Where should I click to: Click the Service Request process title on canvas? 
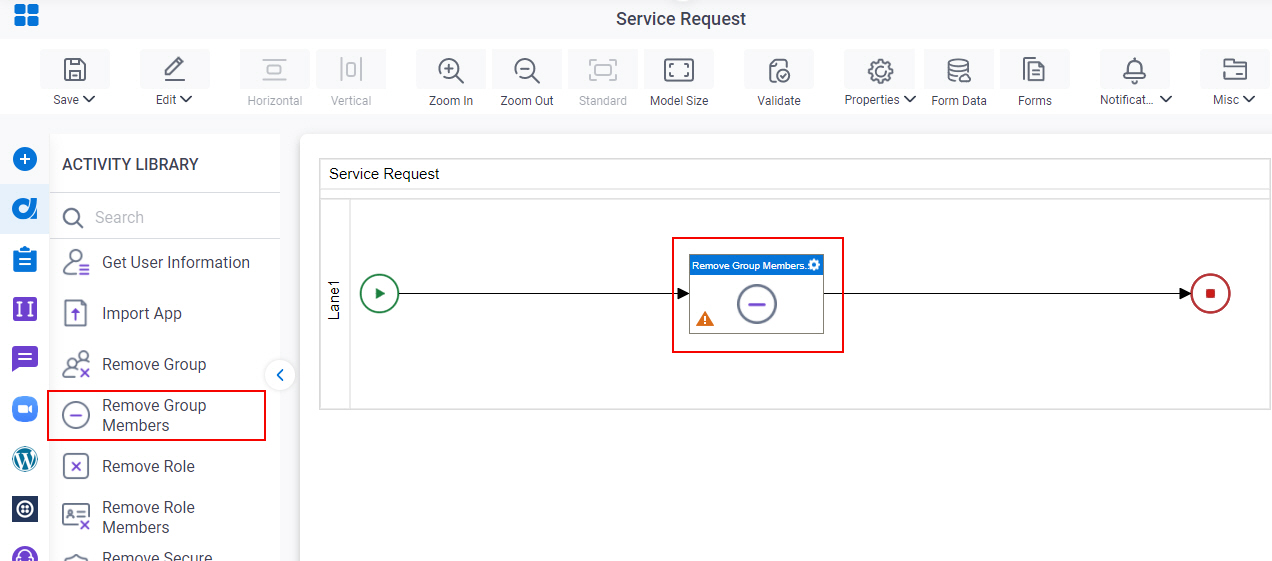[x=384, y=174]
